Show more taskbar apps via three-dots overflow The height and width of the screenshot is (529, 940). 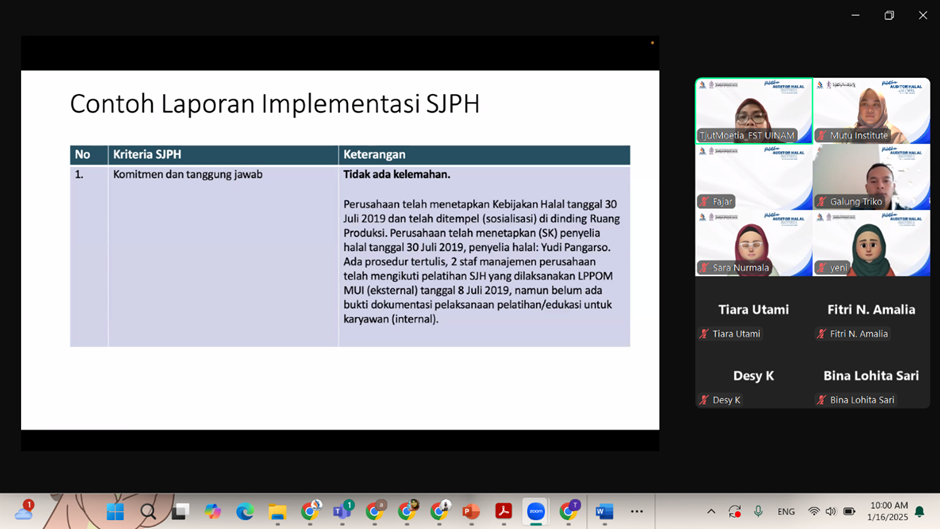(x=637, y=511)
